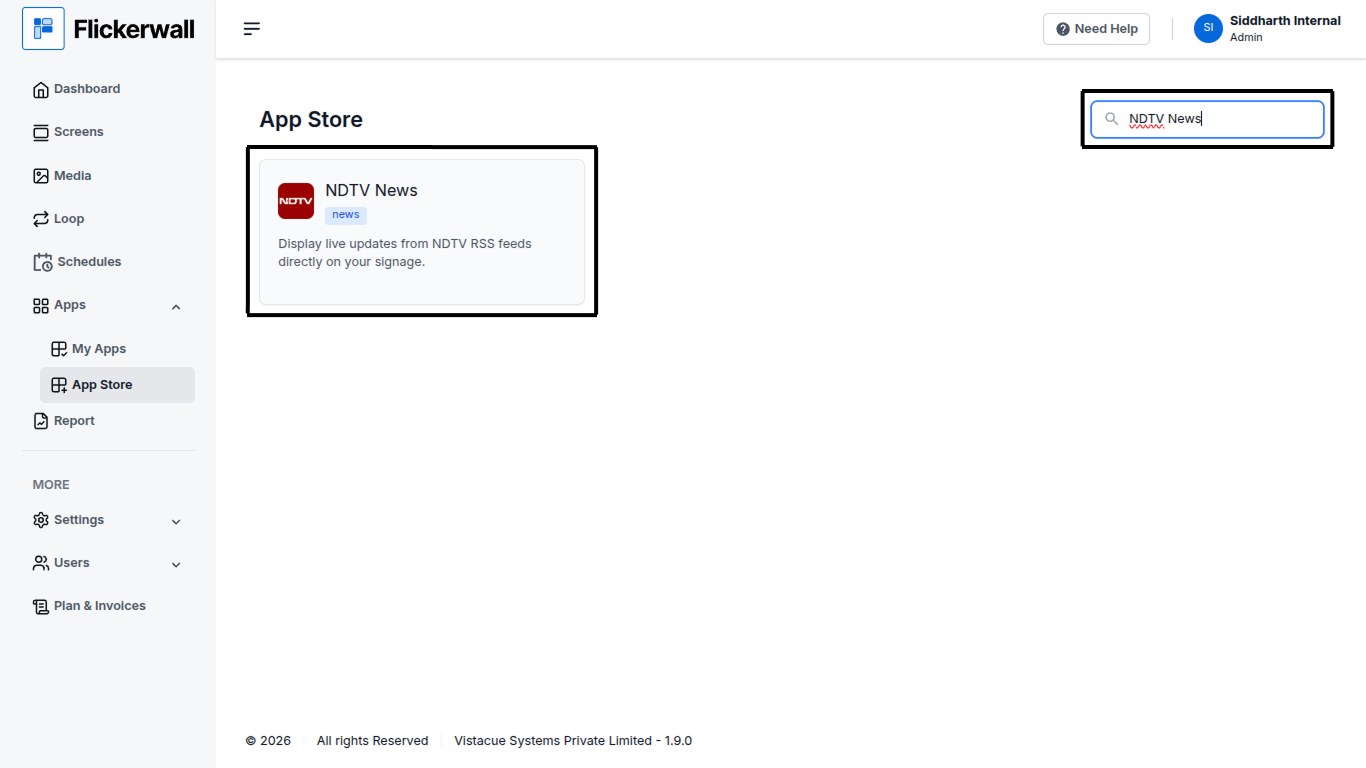1366x768 pixels.
Task: Click the My Apps icon
Action: tap(59, 349)
